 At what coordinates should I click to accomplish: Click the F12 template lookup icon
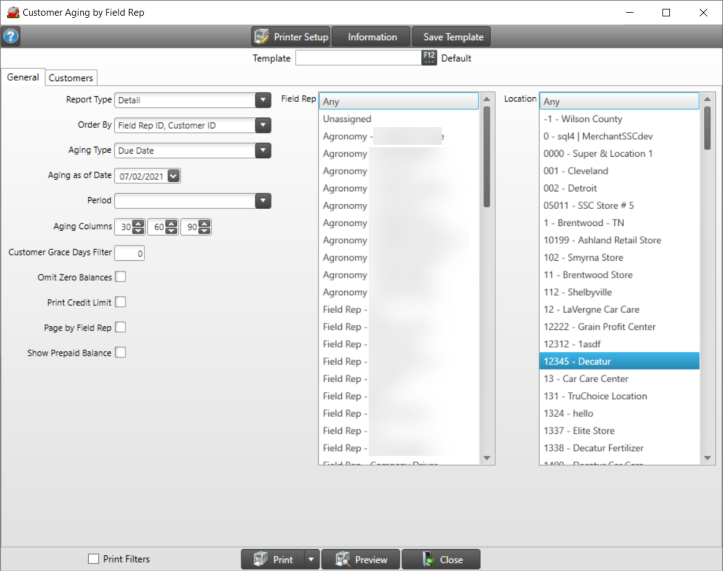429,58
